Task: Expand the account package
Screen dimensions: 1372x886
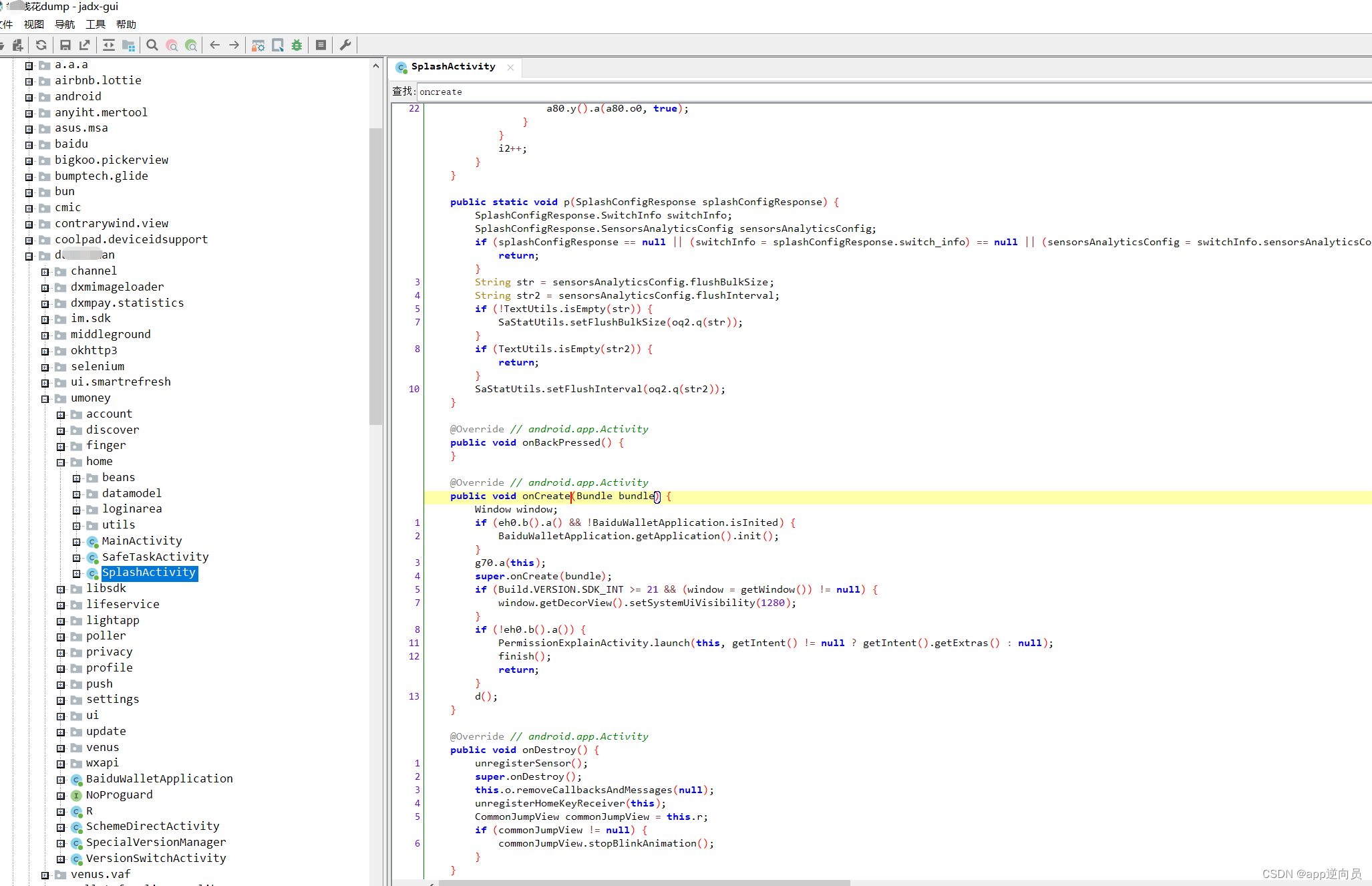Action: pyautogui.click(x=61, y=415)
